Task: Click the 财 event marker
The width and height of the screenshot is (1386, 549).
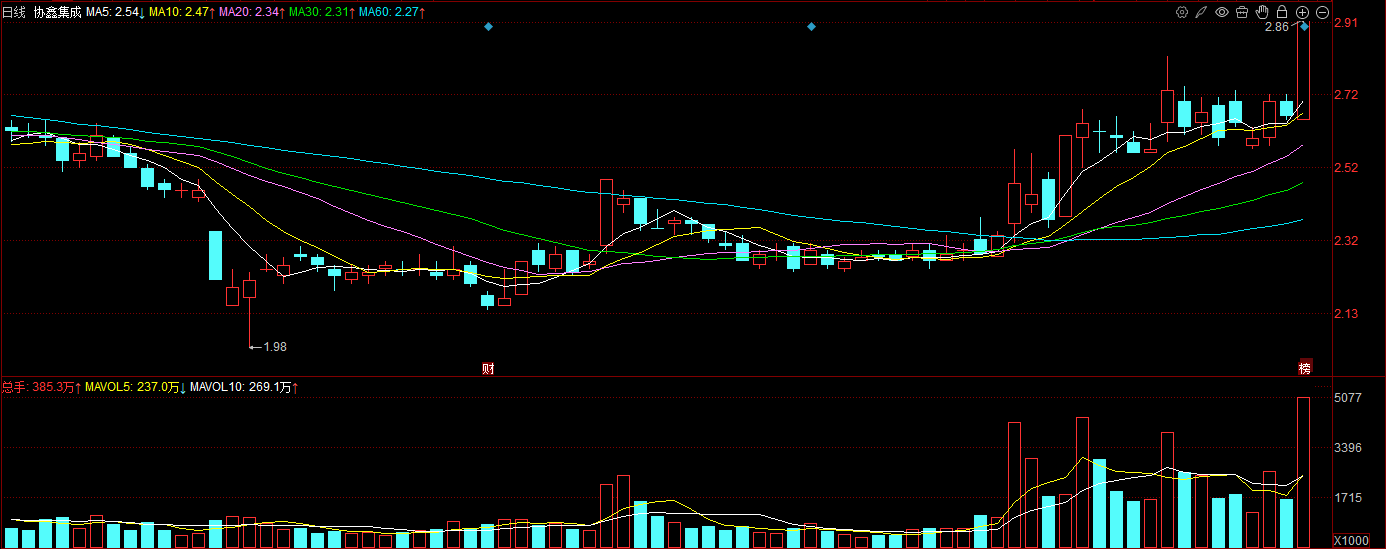Action: [x=488, y=368]
